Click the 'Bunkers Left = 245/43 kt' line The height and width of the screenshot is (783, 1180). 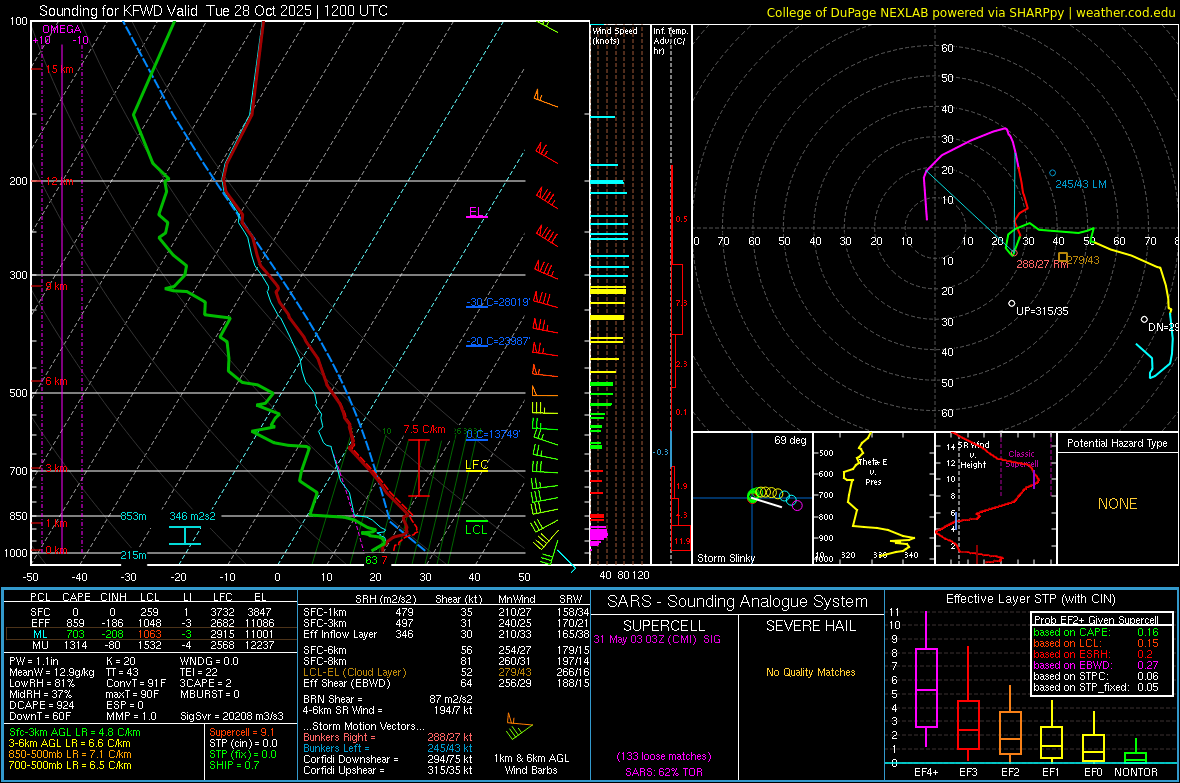pyautogui.click(x=388, y=748)
